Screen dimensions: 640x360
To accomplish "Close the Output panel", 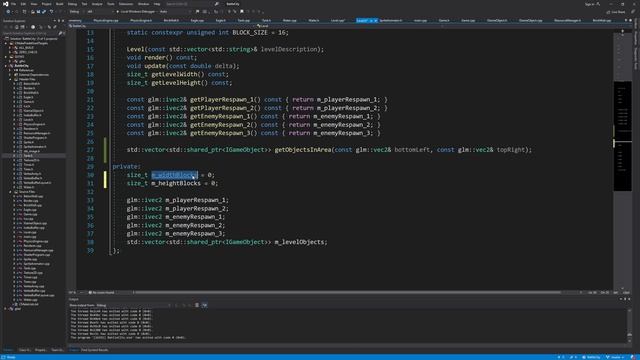I will click(629, 299).
